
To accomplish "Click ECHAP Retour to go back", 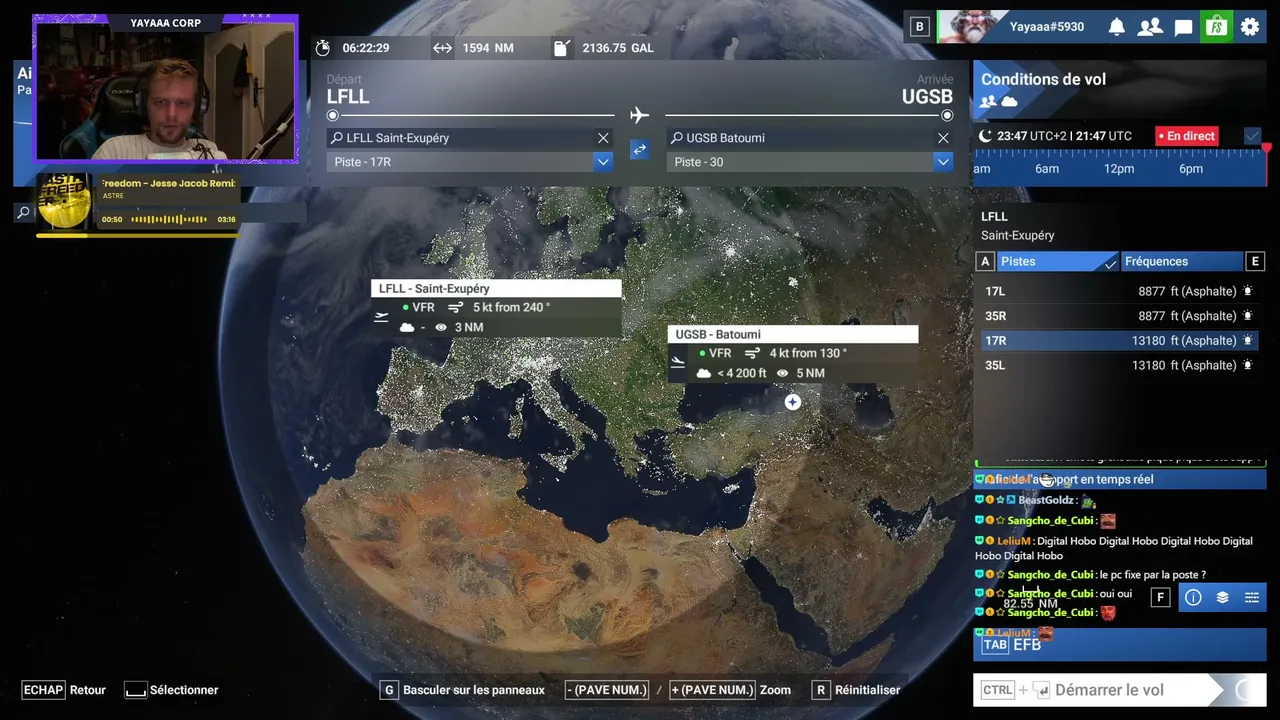I will pos(64,690).
